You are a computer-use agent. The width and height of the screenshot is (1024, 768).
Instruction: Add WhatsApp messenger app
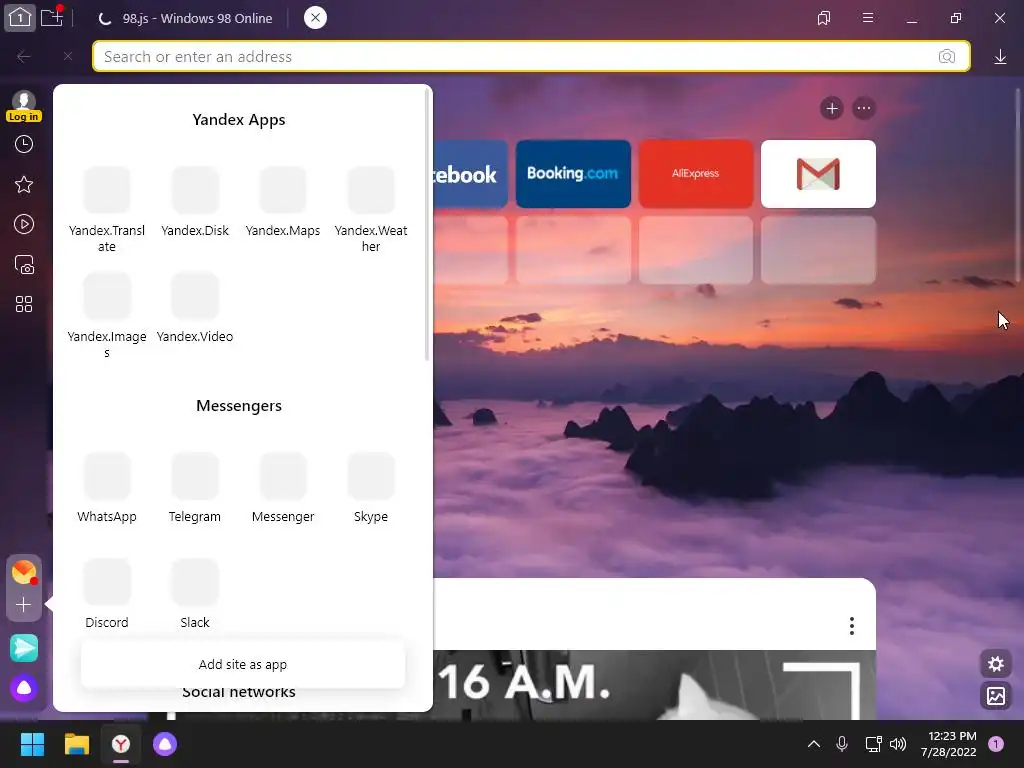point(107,488)
